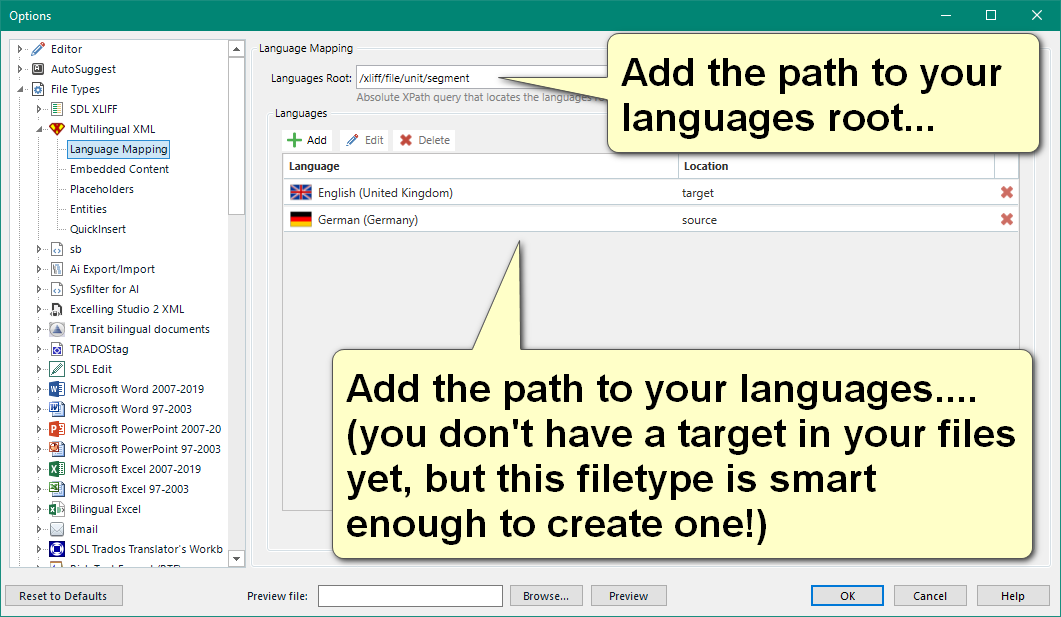Expand the Email node
1061x617 pixels.
tap(39, 529)
